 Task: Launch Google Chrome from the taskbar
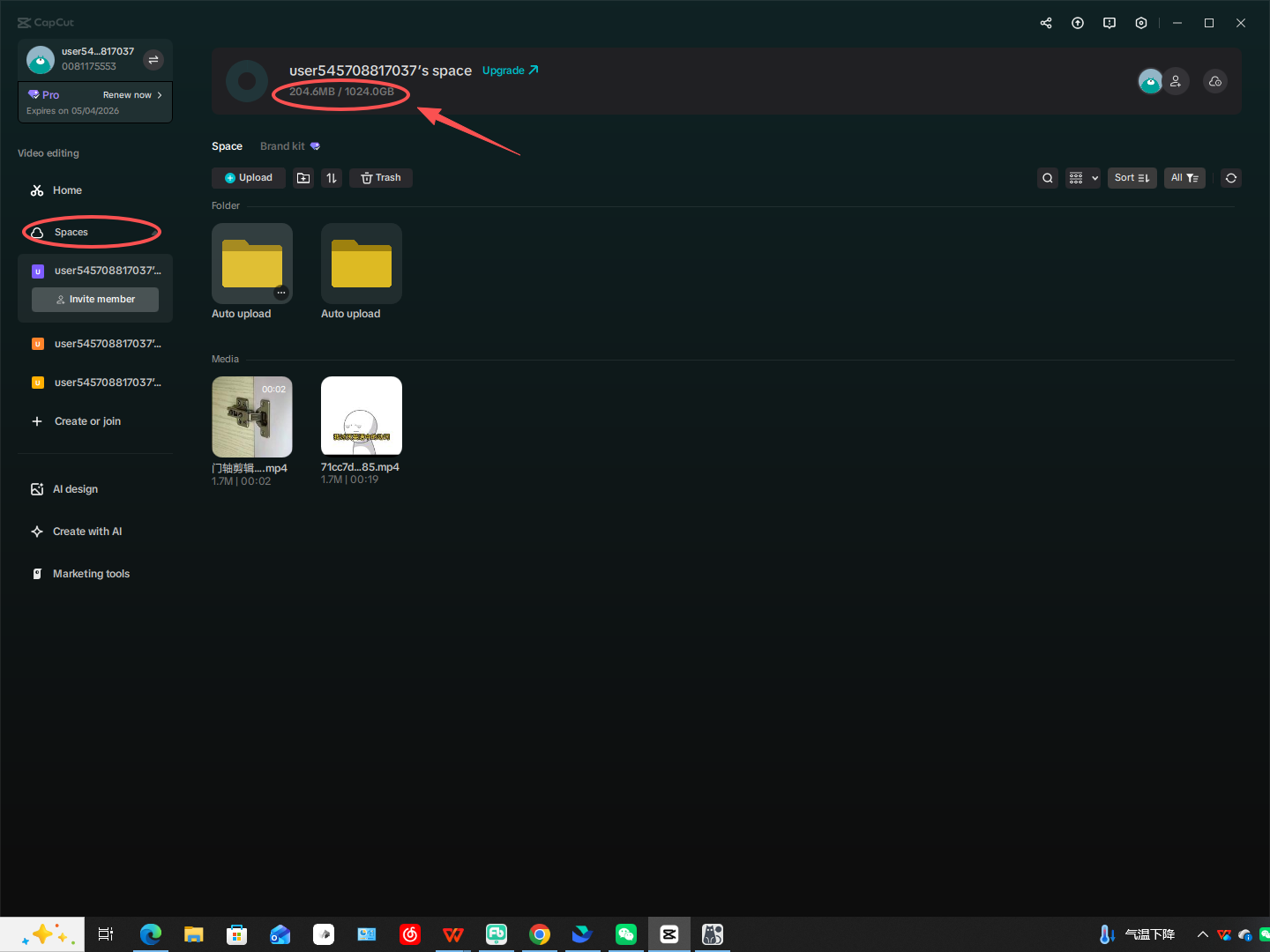(x=540, y=934)
